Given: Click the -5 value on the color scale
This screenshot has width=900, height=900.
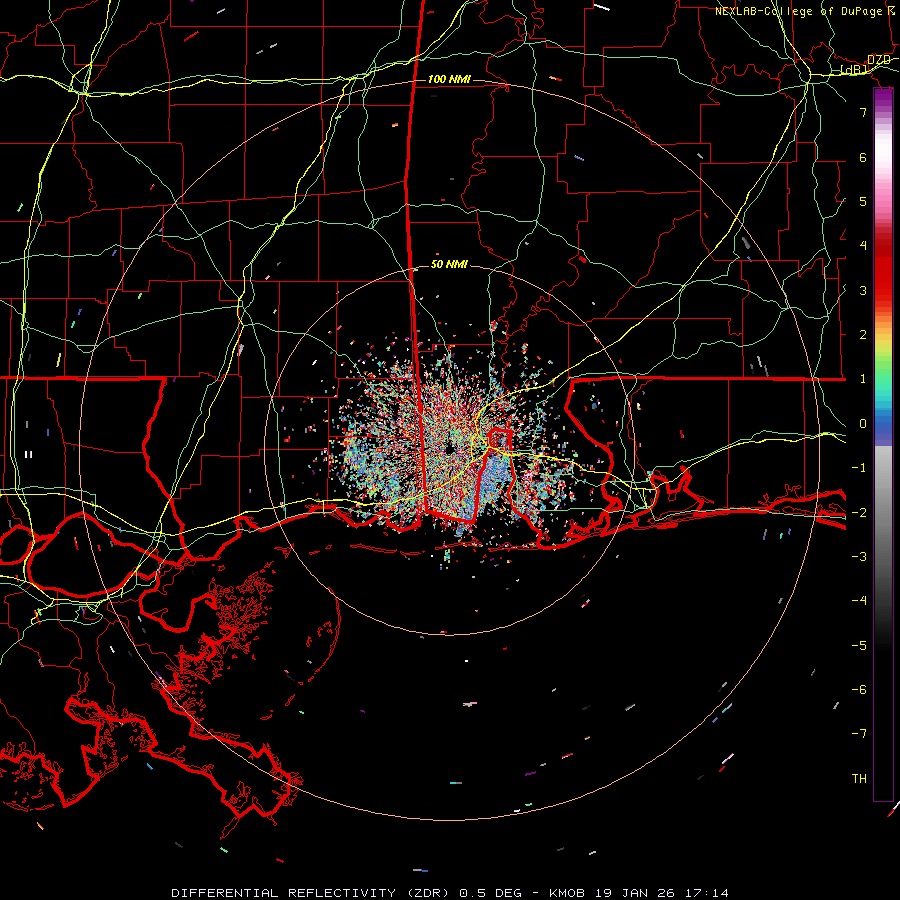Looking at the screenshot, I should [859, 646].
